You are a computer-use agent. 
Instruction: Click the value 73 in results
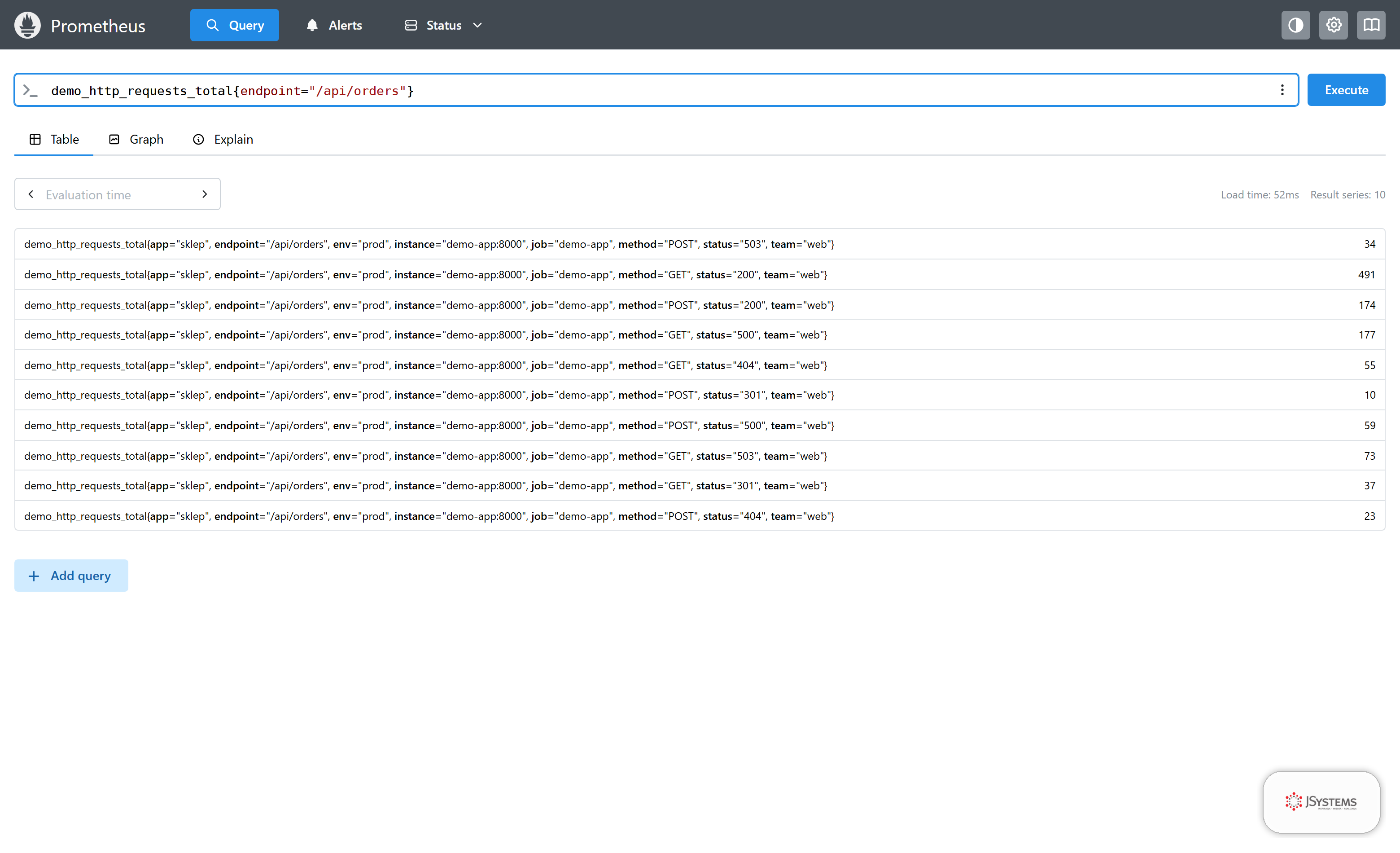tap(1369, 456)
